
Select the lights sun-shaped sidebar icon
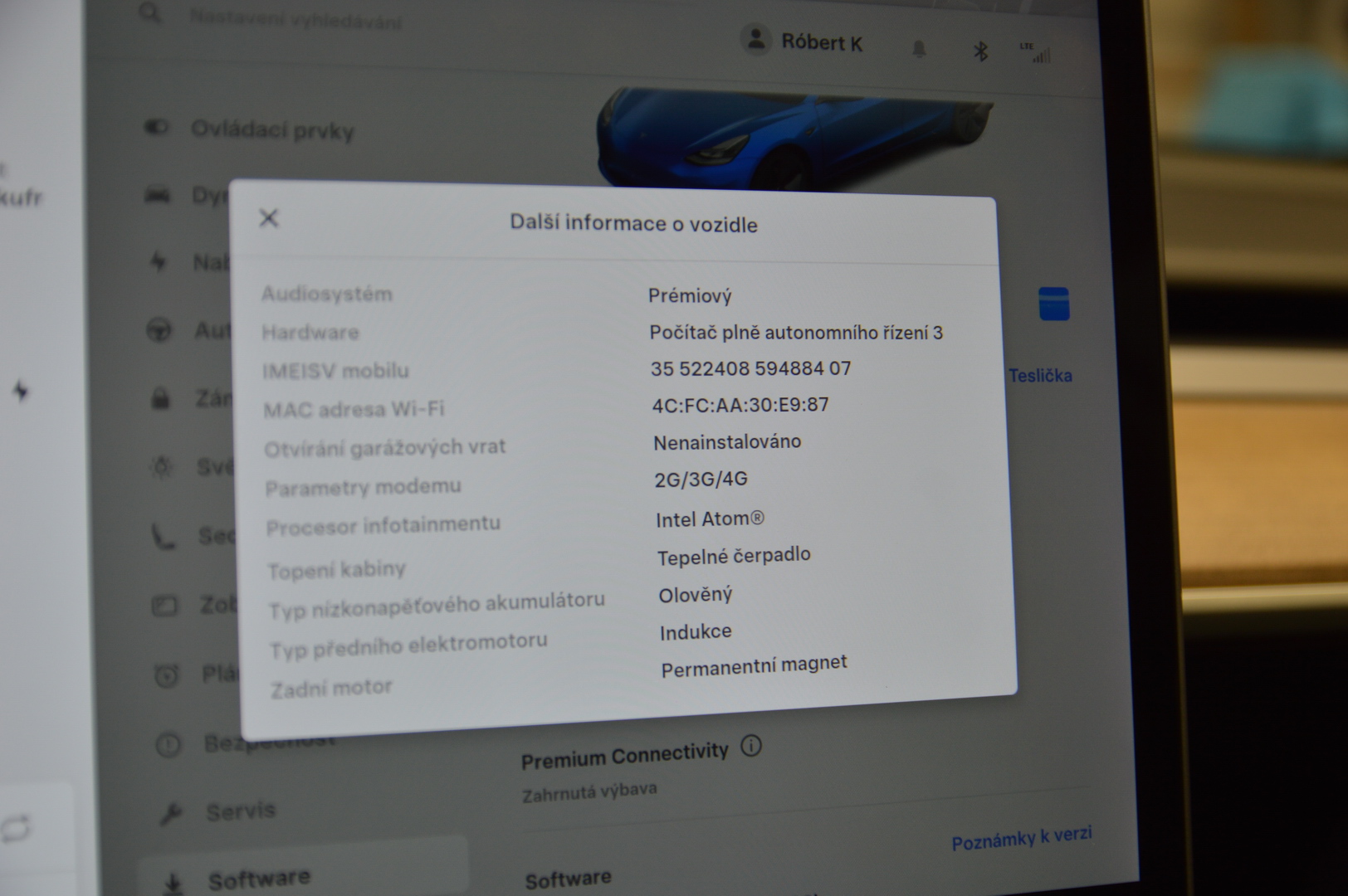point(161,467)
